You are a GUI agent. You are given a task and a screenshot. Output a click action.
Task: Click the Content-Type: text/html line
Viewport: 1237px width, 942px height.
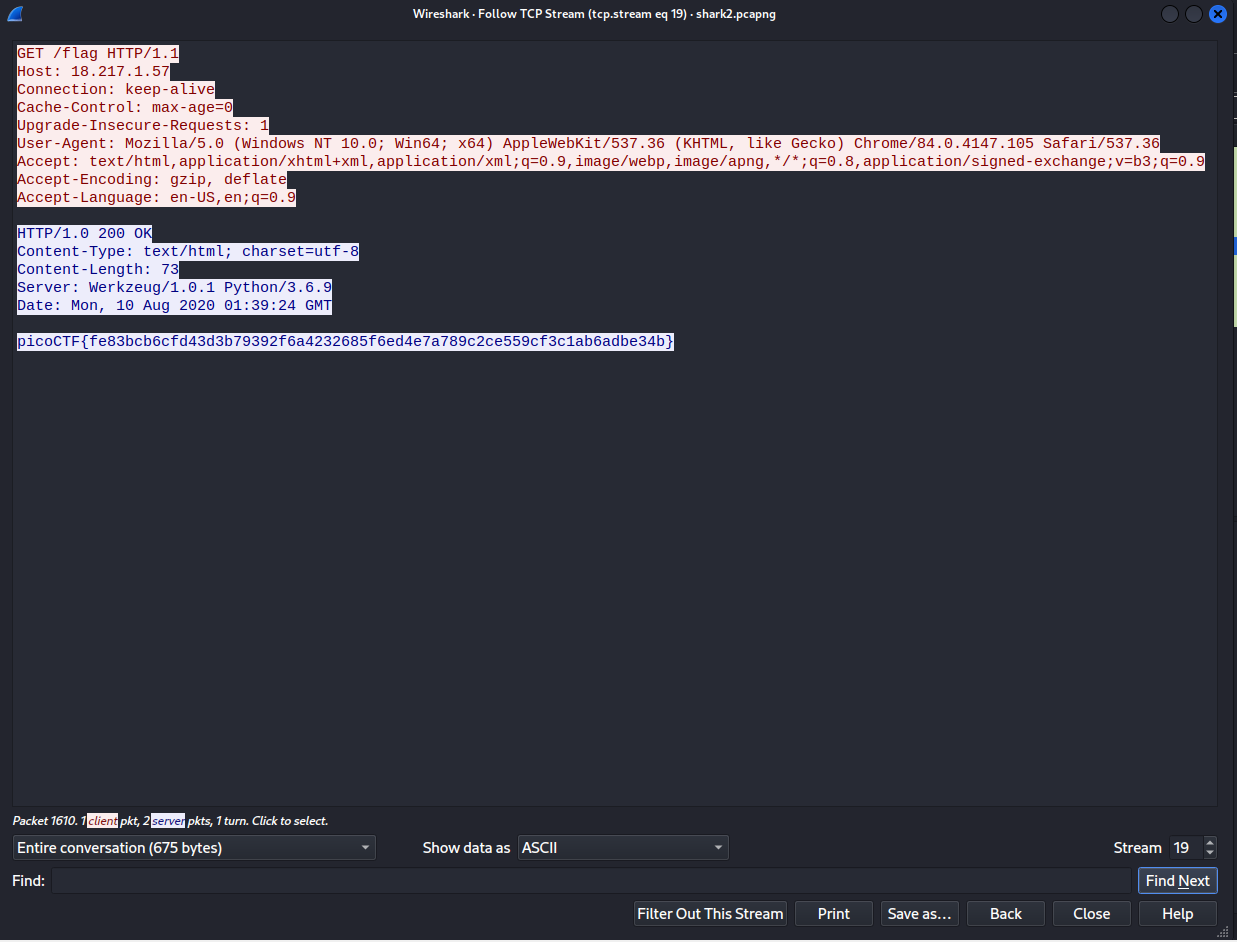tap(188, 252)
